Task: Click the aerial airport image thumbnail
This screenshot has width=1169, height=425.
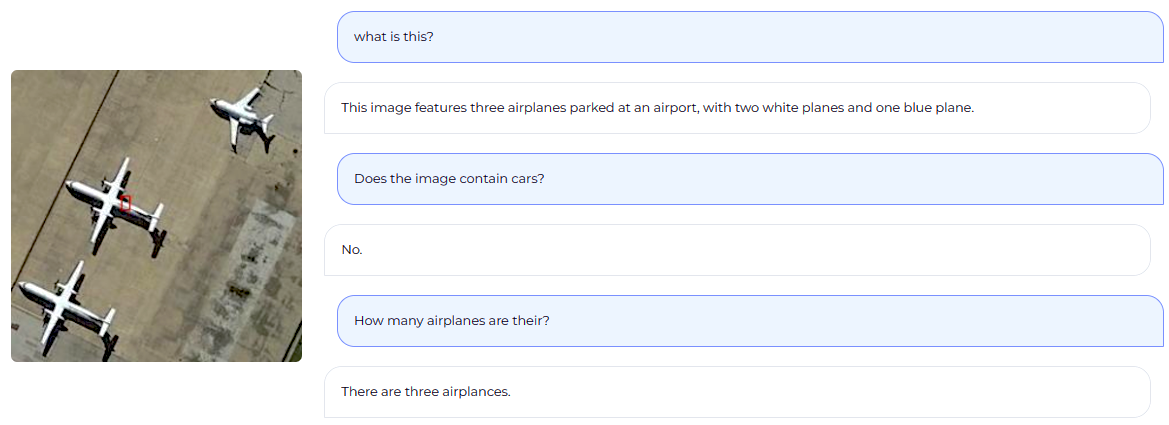Action: click(x=156, y=216)
